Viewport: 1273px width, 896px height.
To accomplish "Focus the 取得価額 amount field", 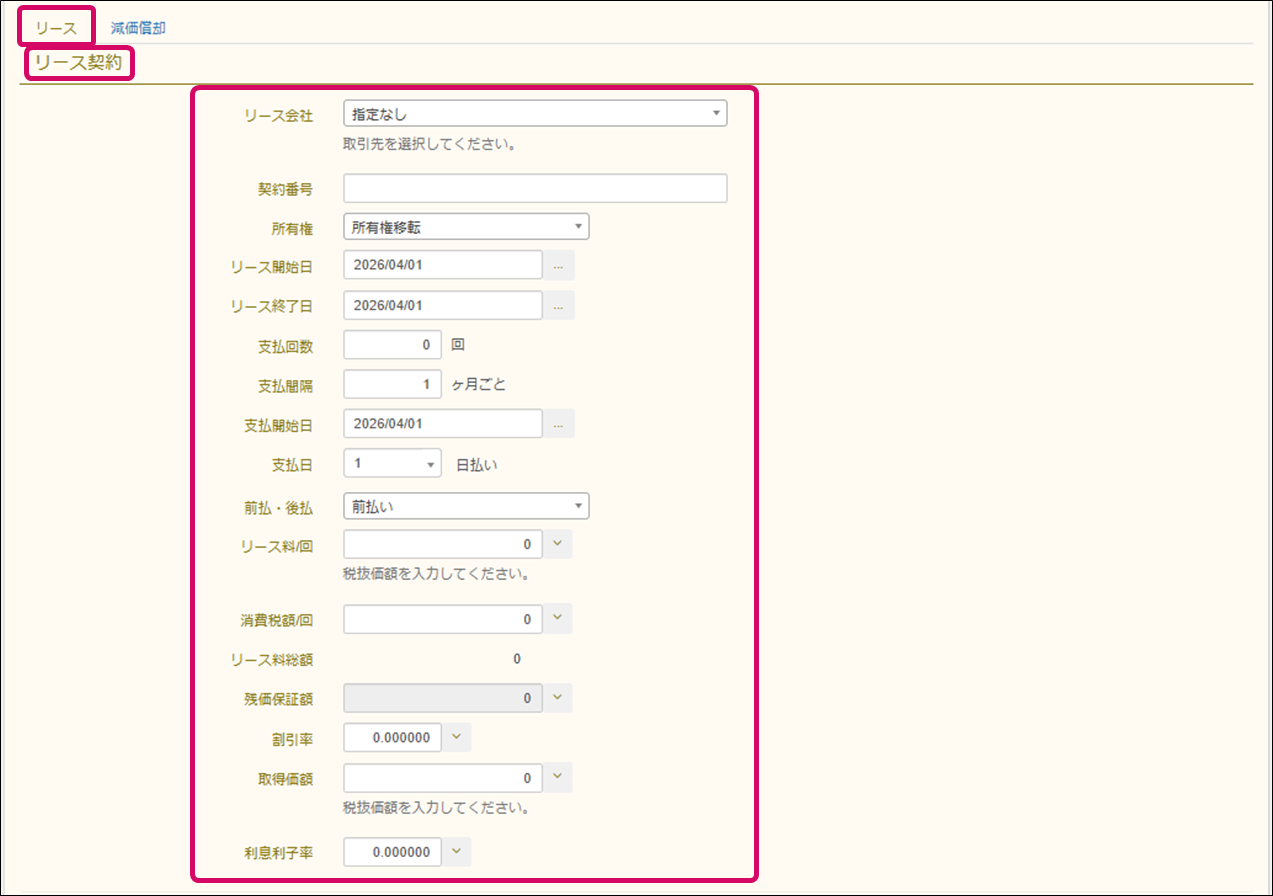I will point(442,777).
